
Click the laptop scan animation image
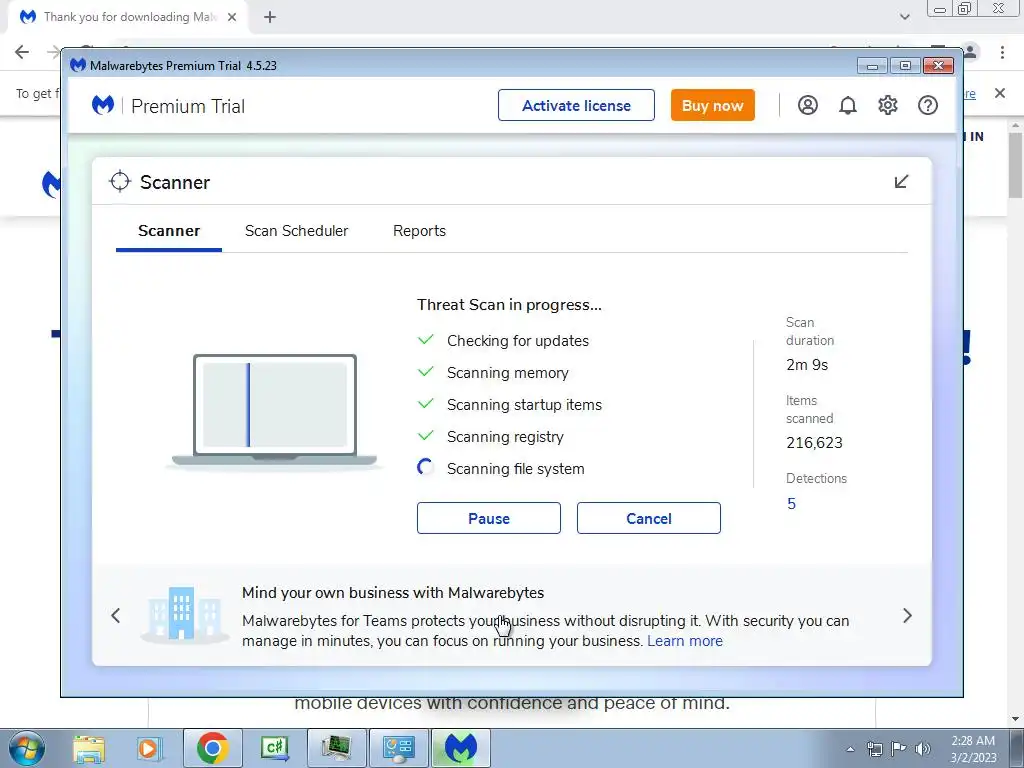tap(274, 411)
